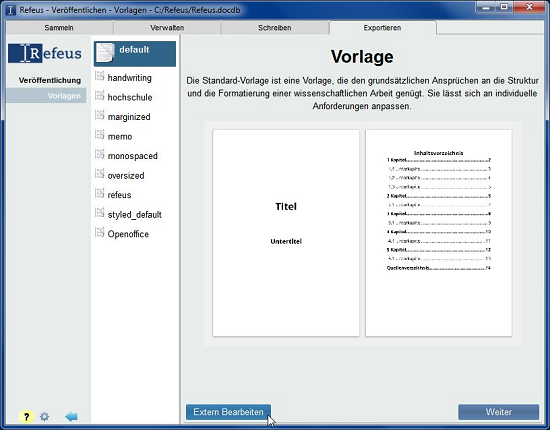Open the Verwalten tab
The image size is (550, 430).
tap(167, 28)
